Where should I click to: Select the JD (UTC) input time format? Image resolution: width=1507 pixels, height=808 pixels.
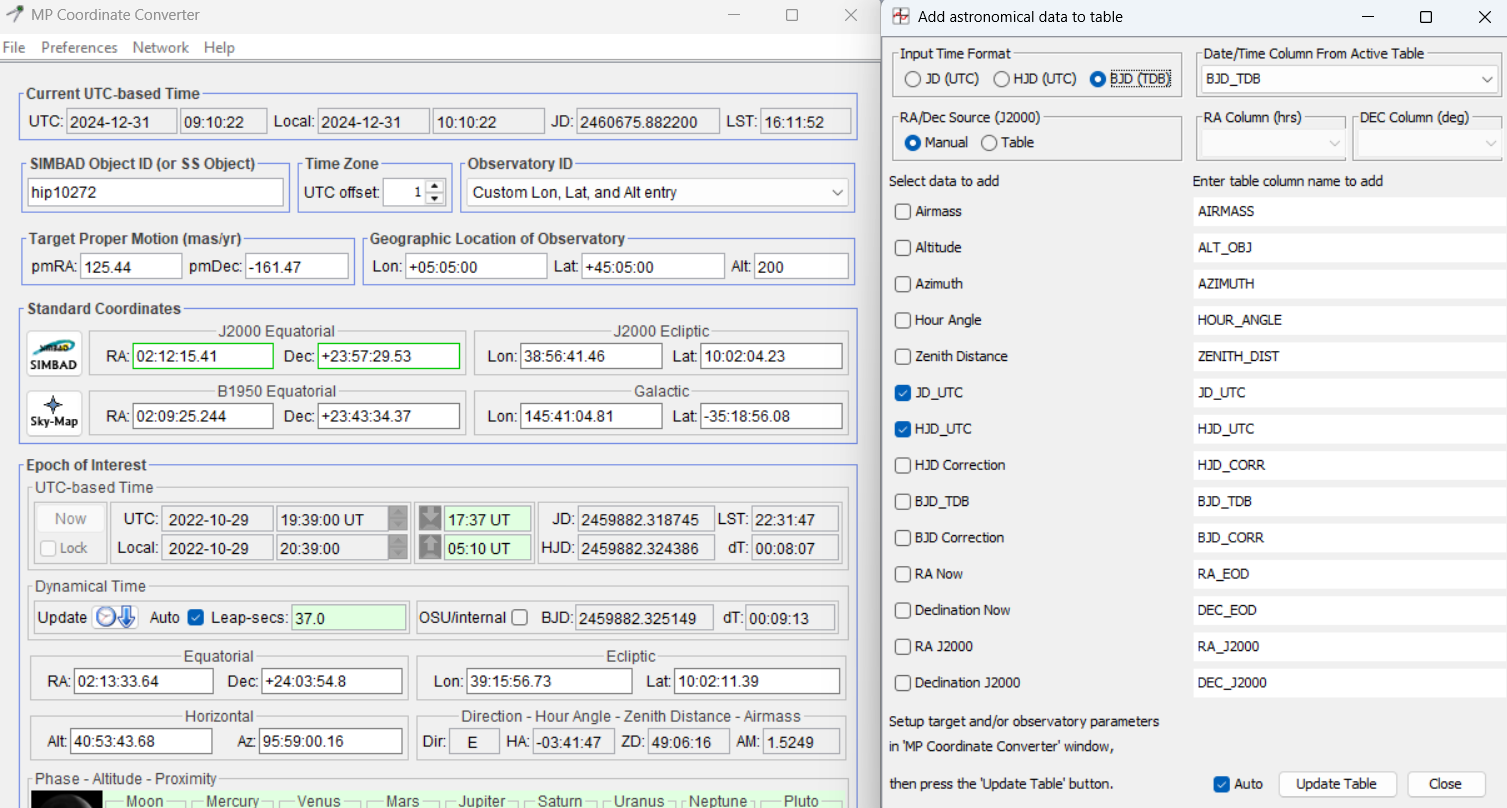(x=912, y=79)
